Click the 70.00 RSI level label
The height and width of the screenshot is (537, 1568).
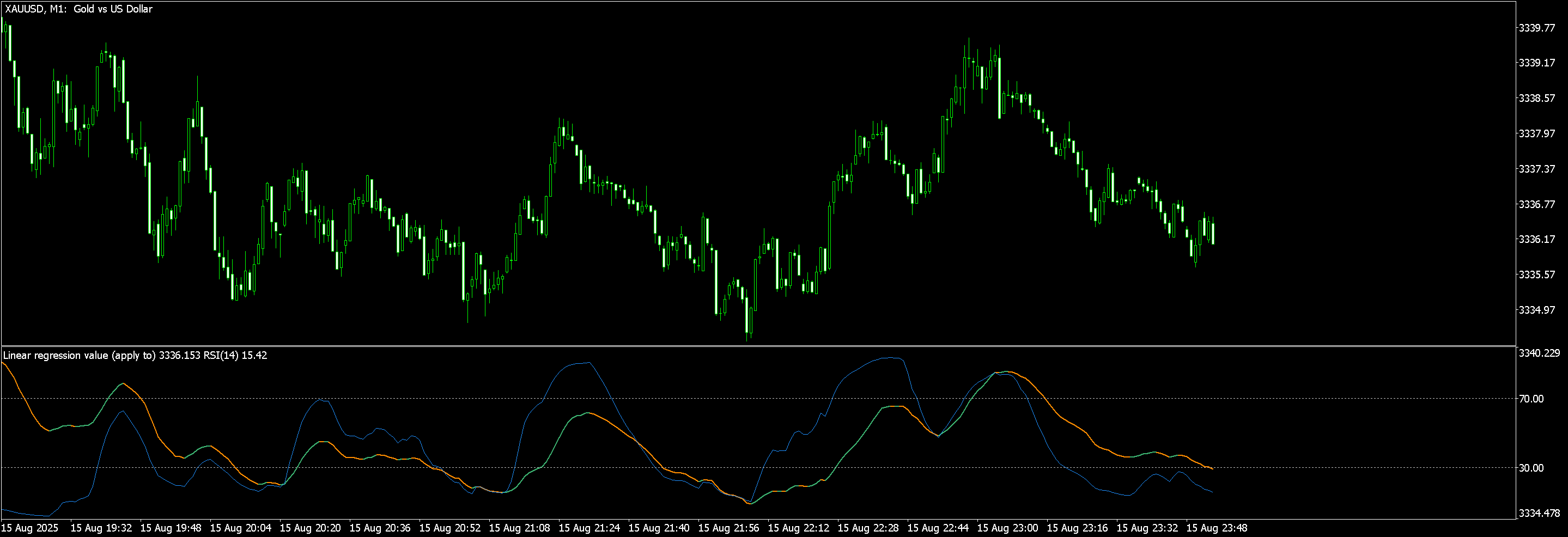(1531, 399)
